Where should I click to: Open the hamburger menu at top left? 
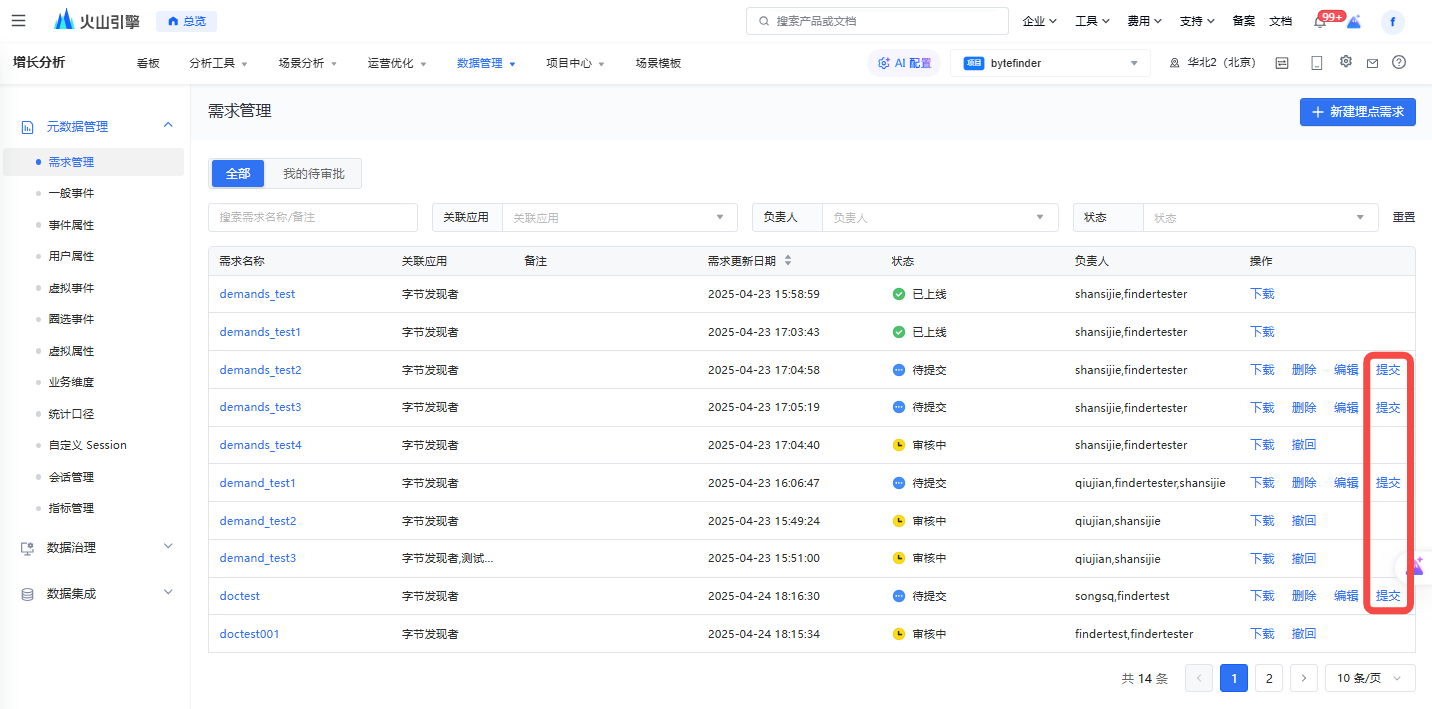pos(19,21)
